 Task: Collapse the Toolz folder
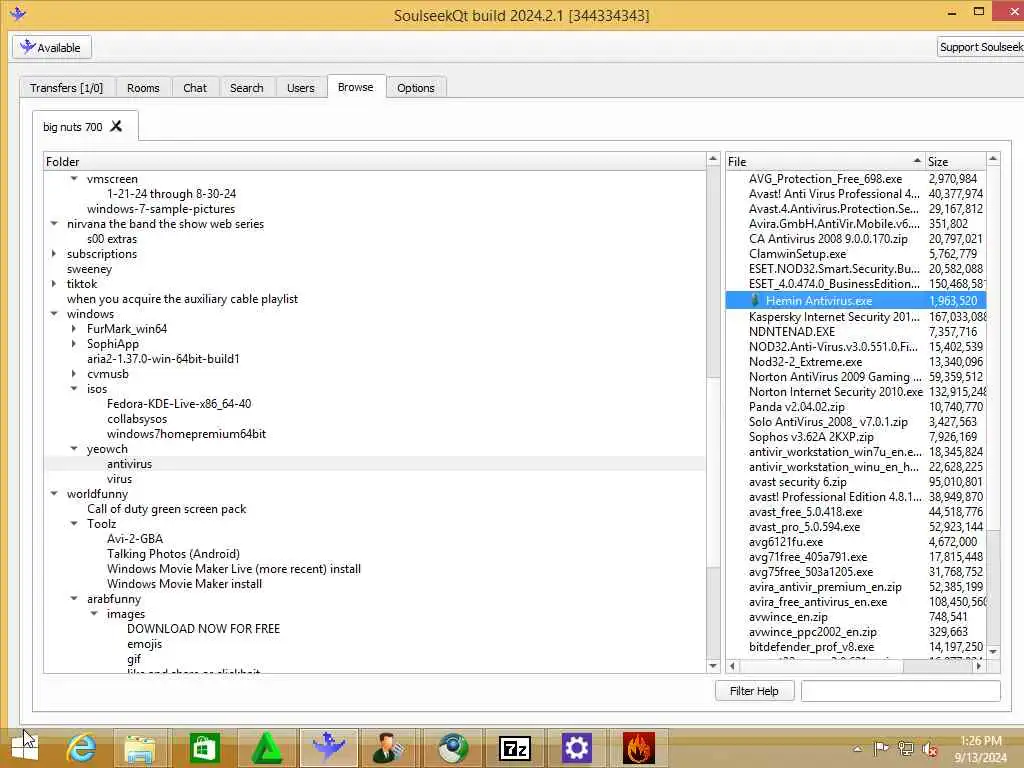(x=74, y=524)
